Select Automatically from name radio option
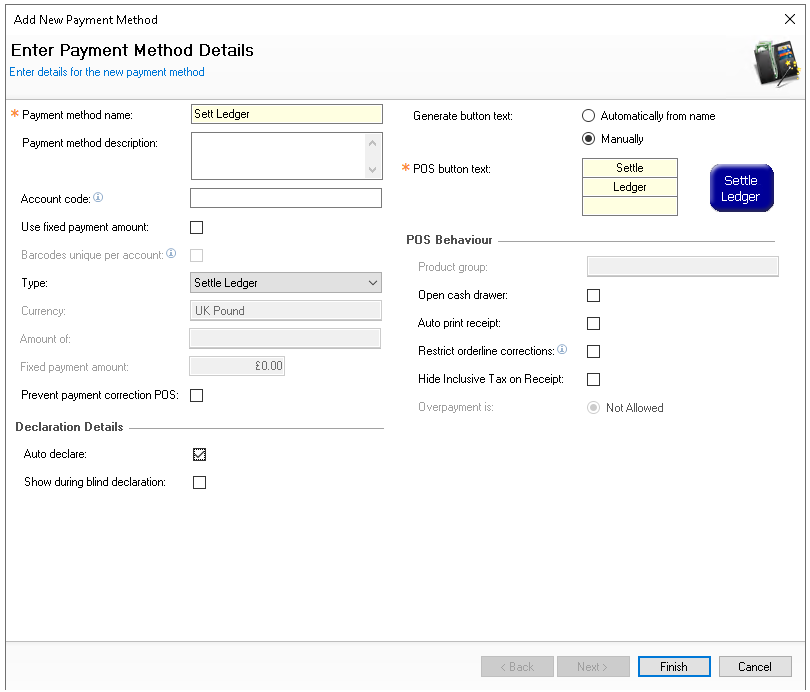Image resolution: width=810 pixels, height=692 pixels. (588, 116)
